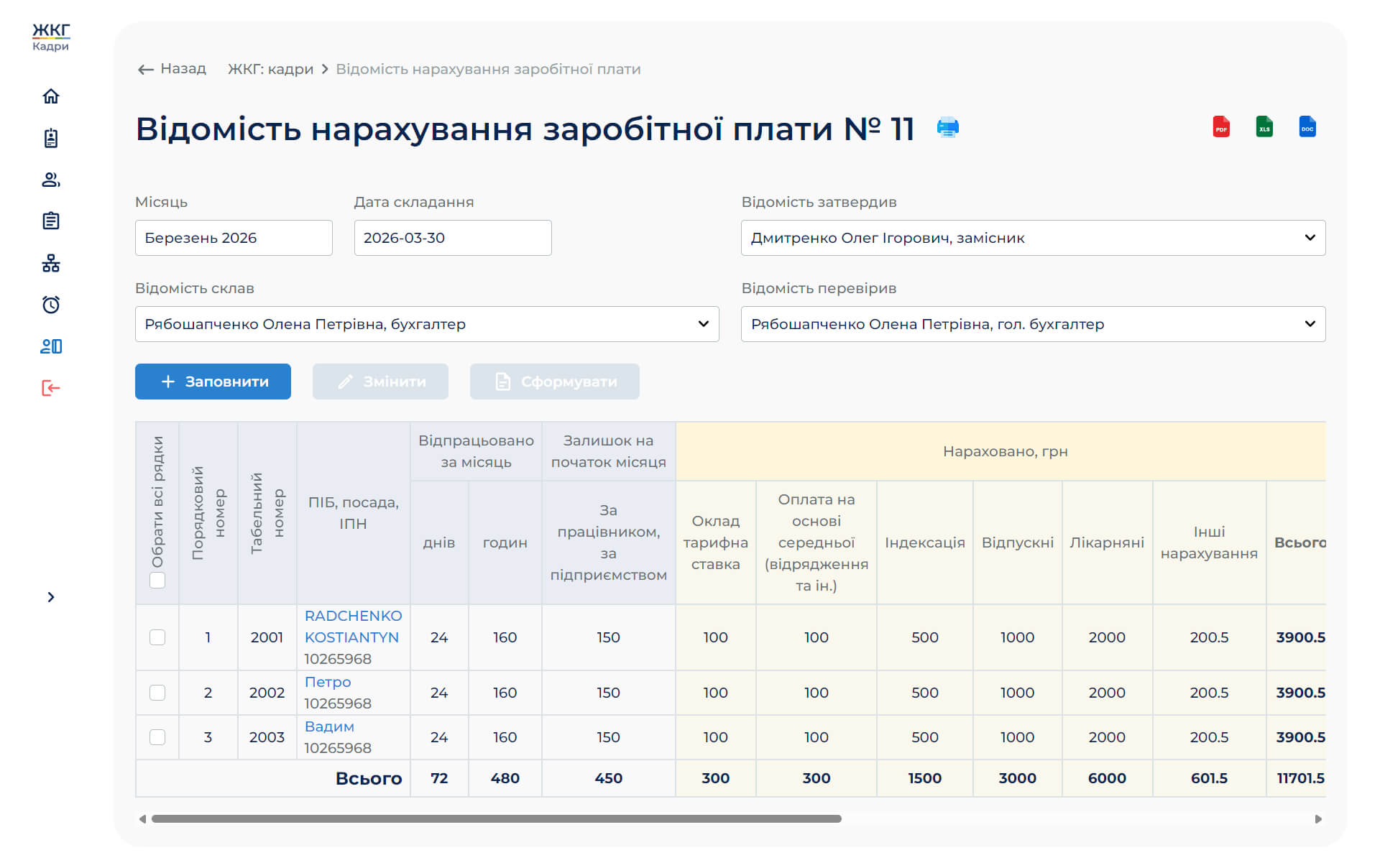
Task: Export statement as PDF file
Action: coord(1220,127)
